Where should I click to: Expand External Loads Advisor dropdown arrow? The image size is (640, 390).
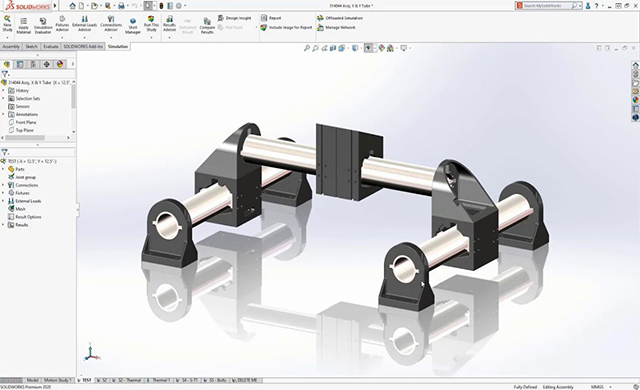pyautogui.click(x=84, y=38)
